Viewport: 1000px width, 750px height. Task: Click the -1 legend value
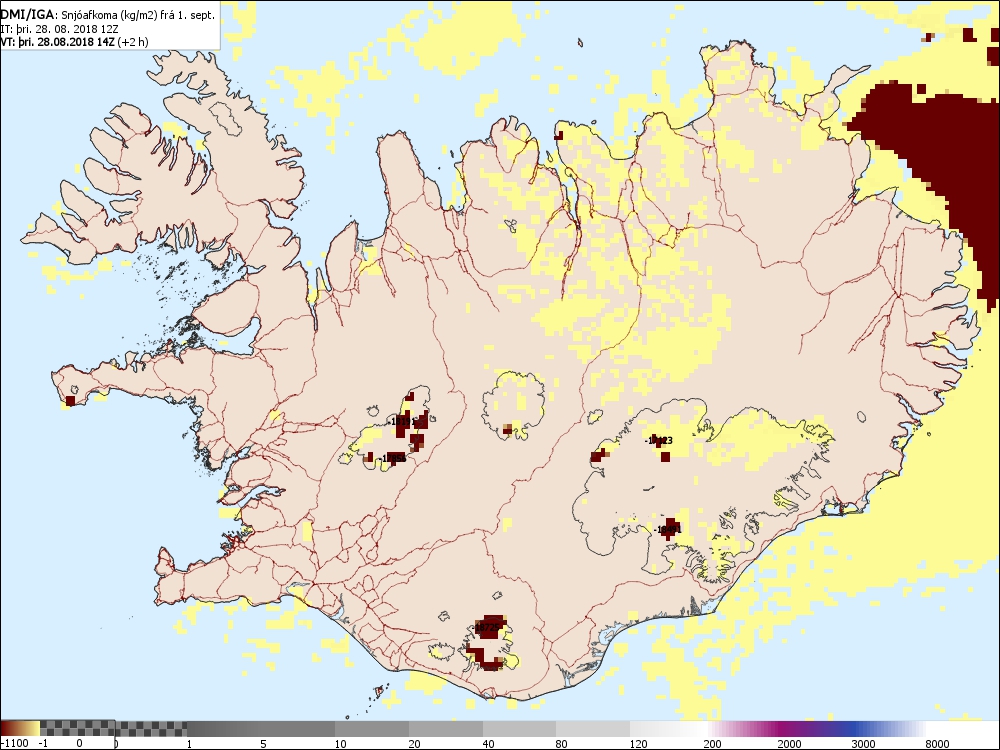(x=43, y=744)
